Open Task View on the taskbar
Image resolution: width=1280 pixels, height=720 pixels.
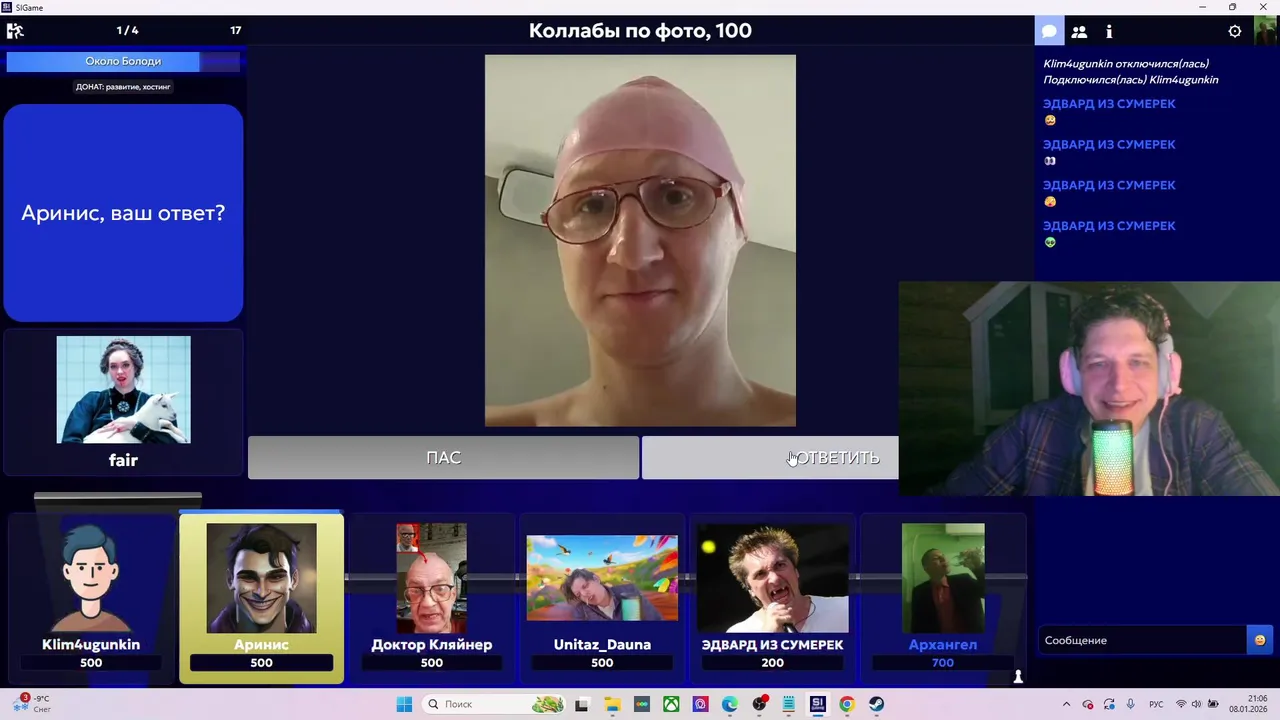[x=582, y=704]
